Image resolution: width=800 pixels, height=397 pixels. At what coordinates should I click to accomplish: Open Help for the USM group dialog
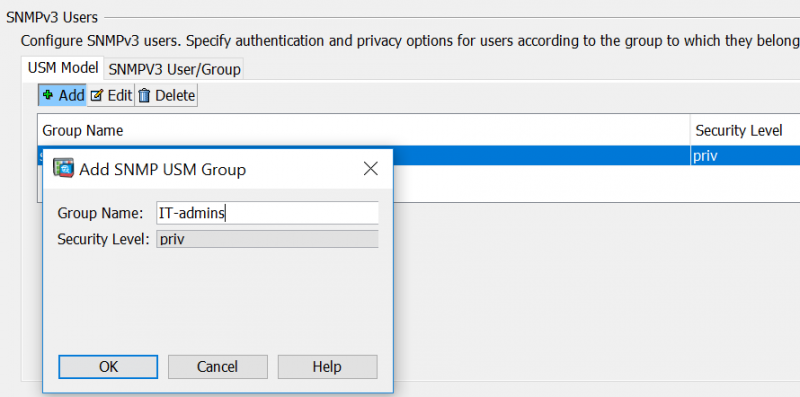pyautogui.click(x=327, y=367)
